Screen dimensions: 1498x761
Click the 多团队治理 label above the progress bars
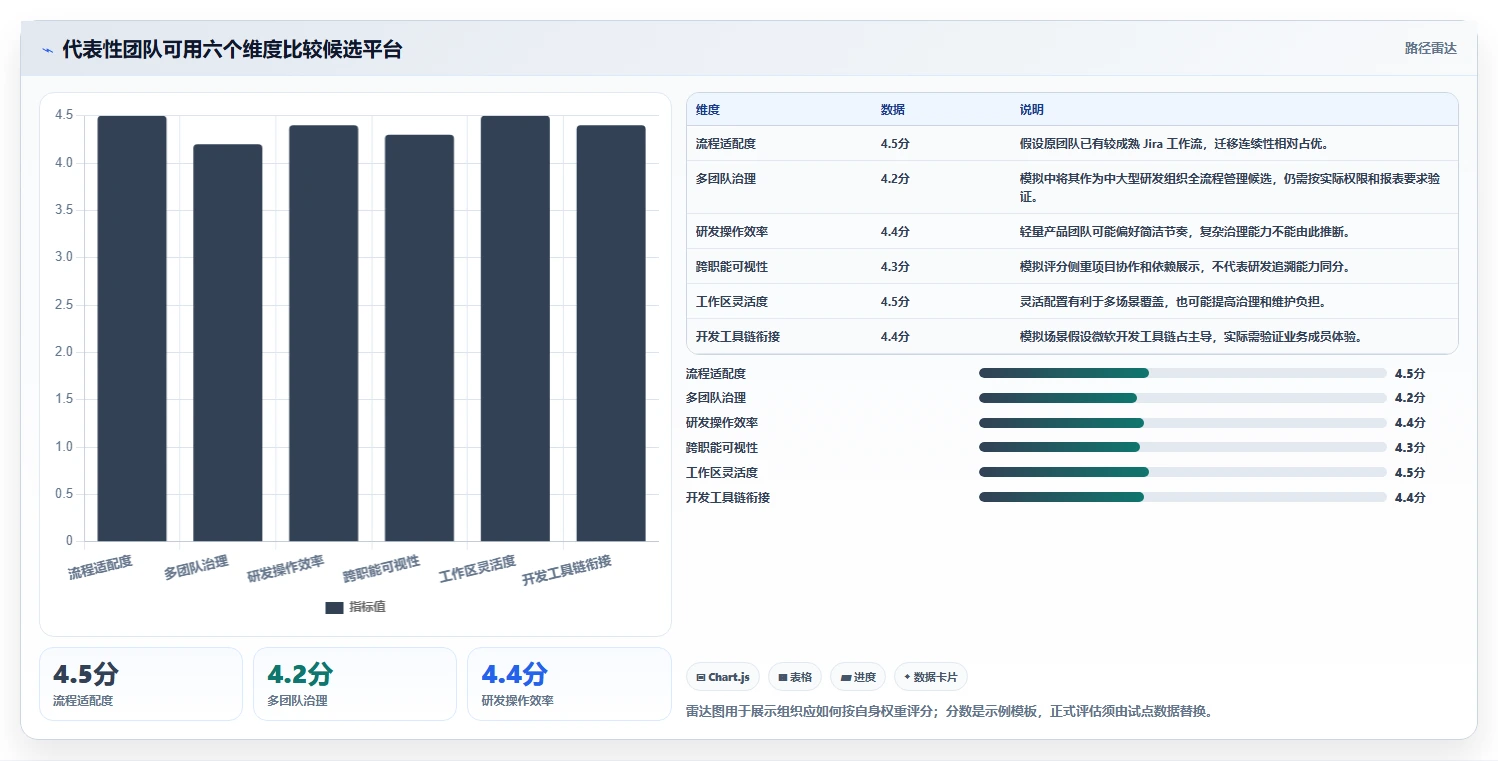click(x=716, y=398)
